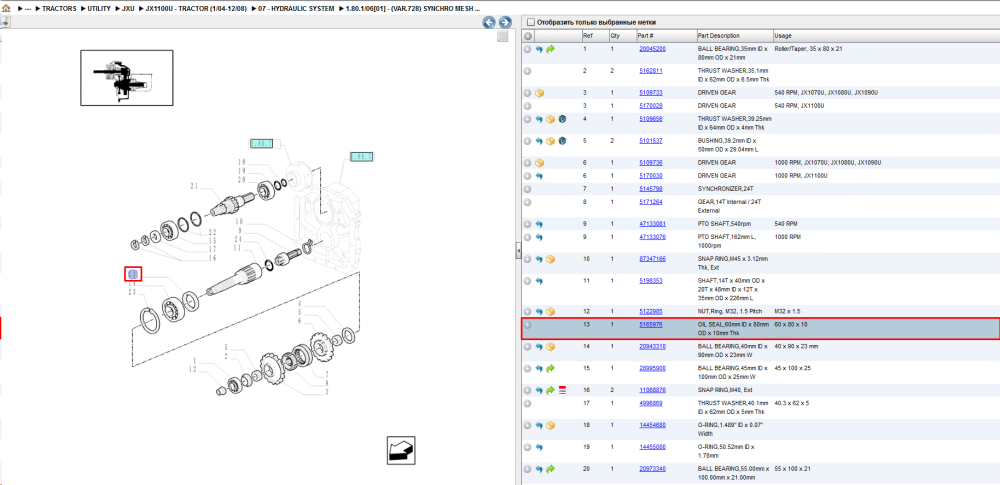Add part 4996869 with its plus icon
Image resolution: width=1000 pixels, height=485 pixels.
point(527,404)
